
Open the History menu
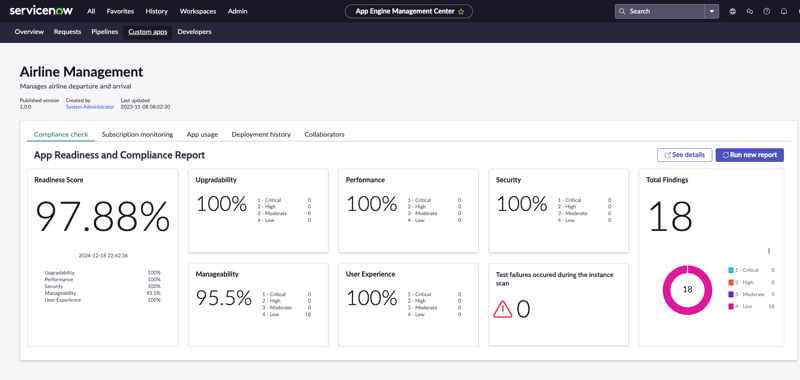(x=156, y=11)
